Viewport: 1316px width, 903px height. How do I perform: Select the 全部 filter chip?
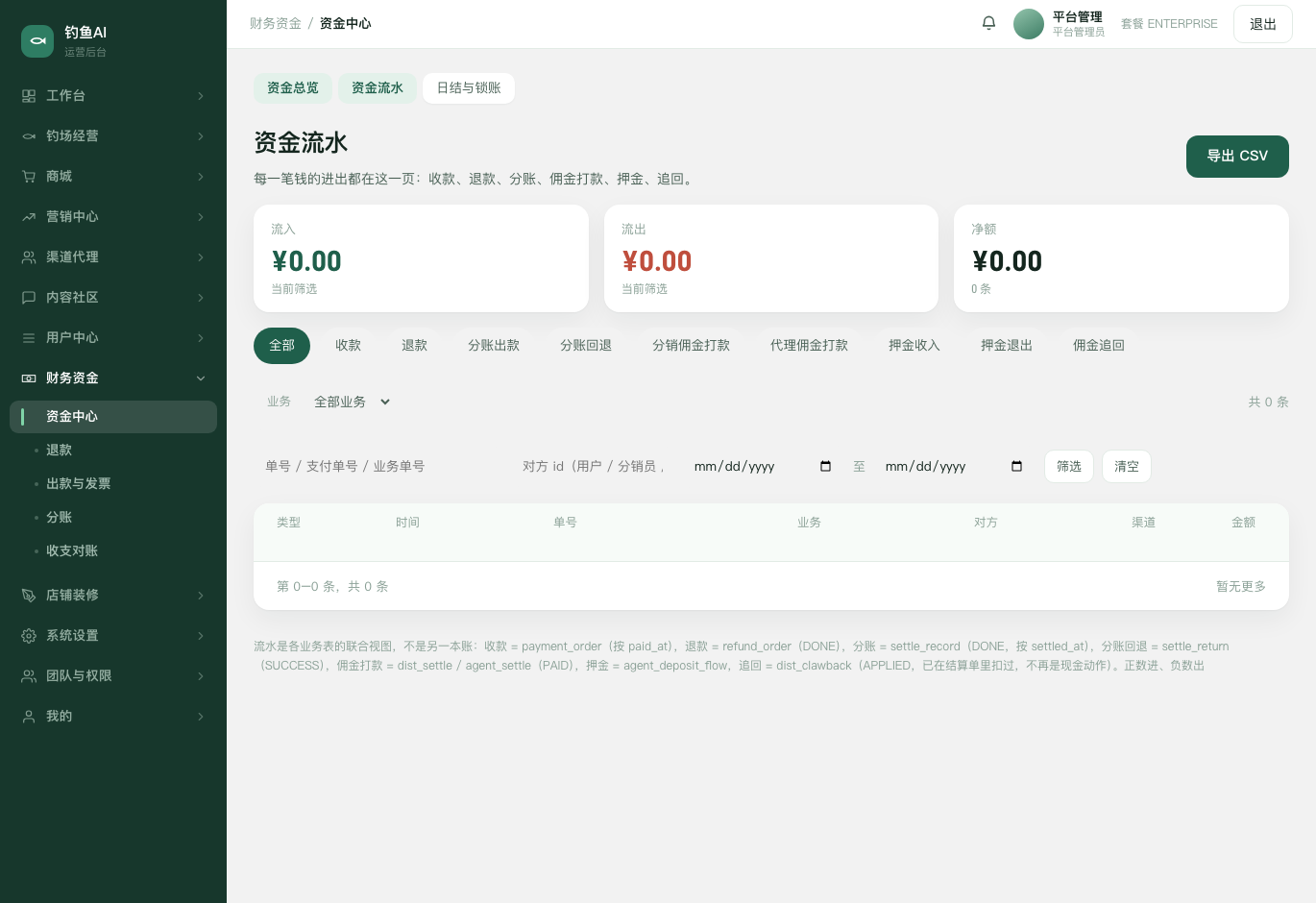point(281,346)
